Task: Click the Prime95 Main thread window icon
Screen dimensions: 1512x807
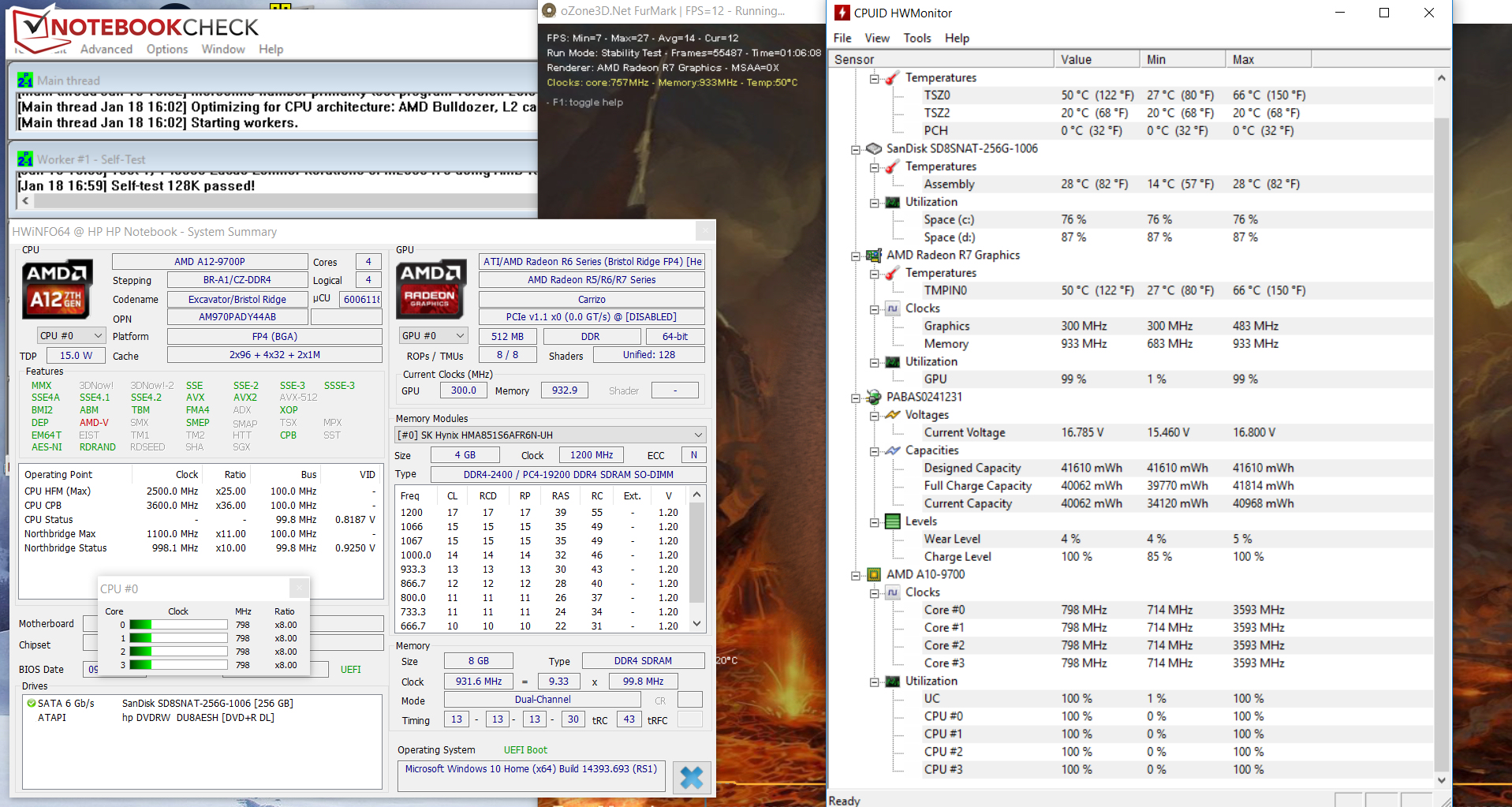Action: click(x=25, y=80)
